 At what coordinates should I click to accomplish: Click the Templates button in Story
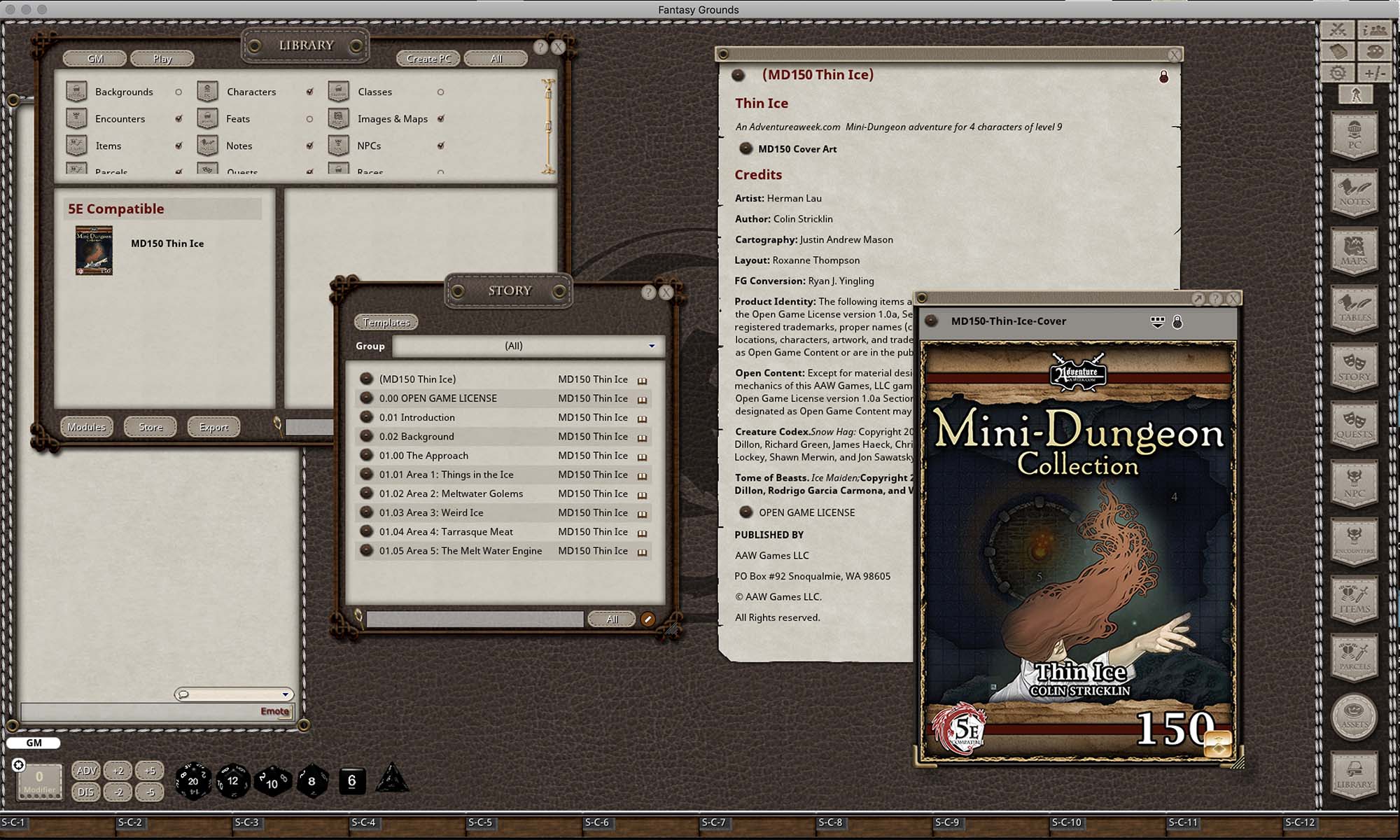click(x=386, y=322)
